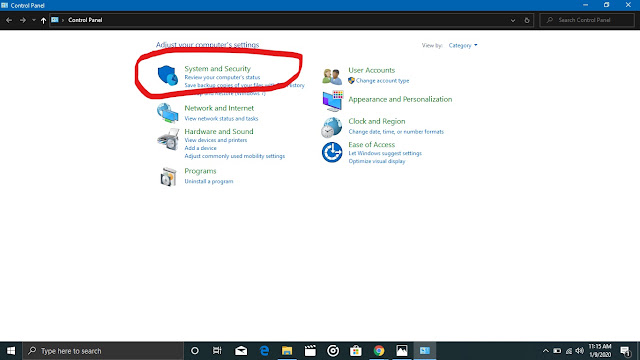
Task: Open the View by Category dropdown
Action: 463,45
